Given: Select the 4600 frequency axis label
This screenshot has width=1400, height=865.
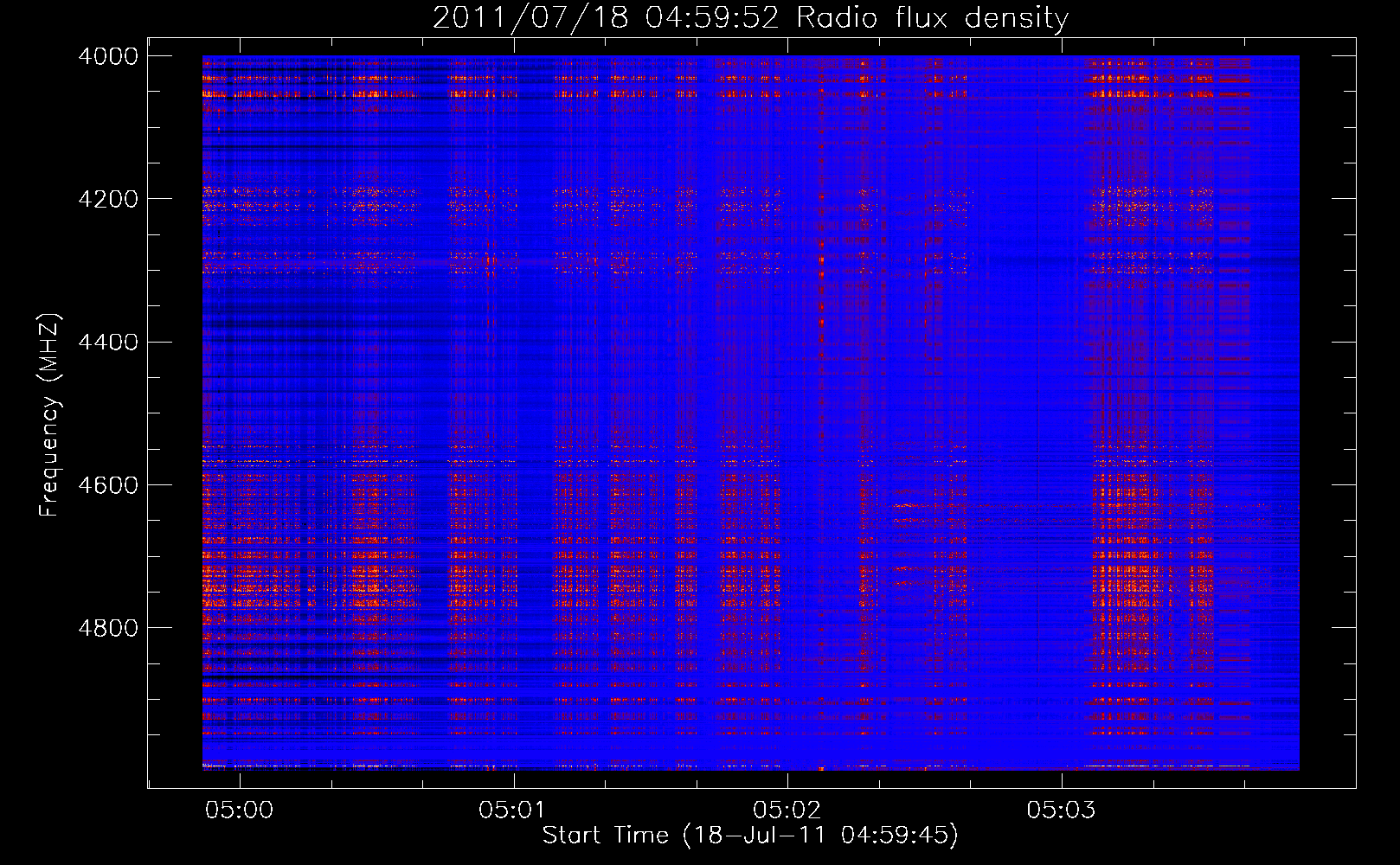Looking at the screenshot, I should (x=108, y=484).
